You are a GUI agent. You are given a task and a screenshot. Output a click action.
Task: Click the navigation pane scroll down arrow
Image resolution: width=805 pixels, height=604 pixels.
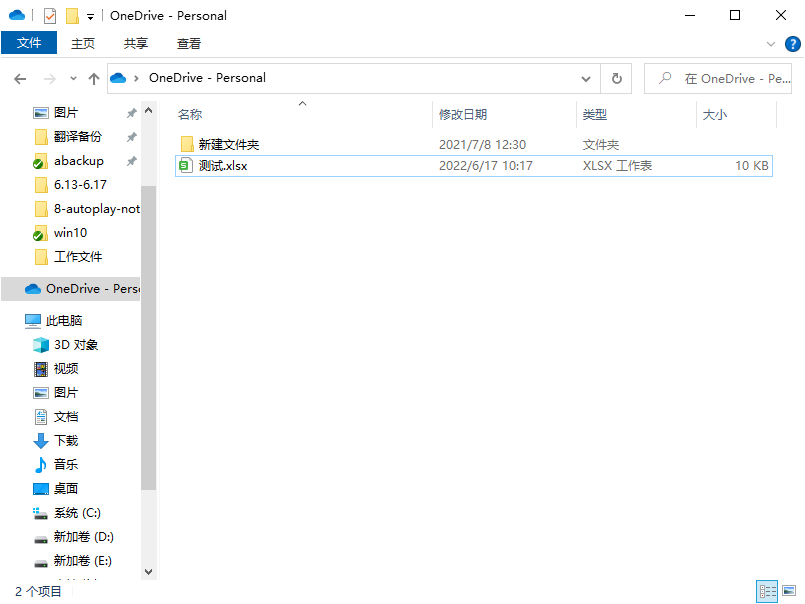point(148,572)
